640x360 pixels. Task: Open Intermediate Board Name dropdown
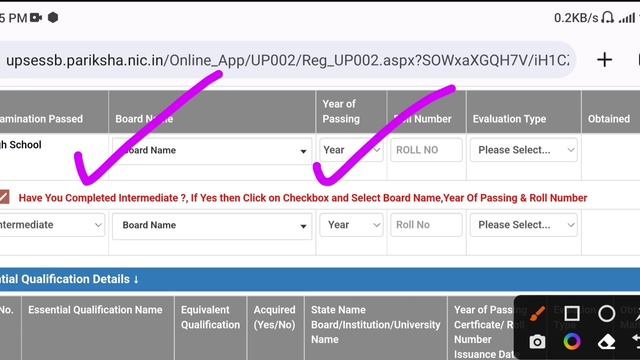point(212,226)
